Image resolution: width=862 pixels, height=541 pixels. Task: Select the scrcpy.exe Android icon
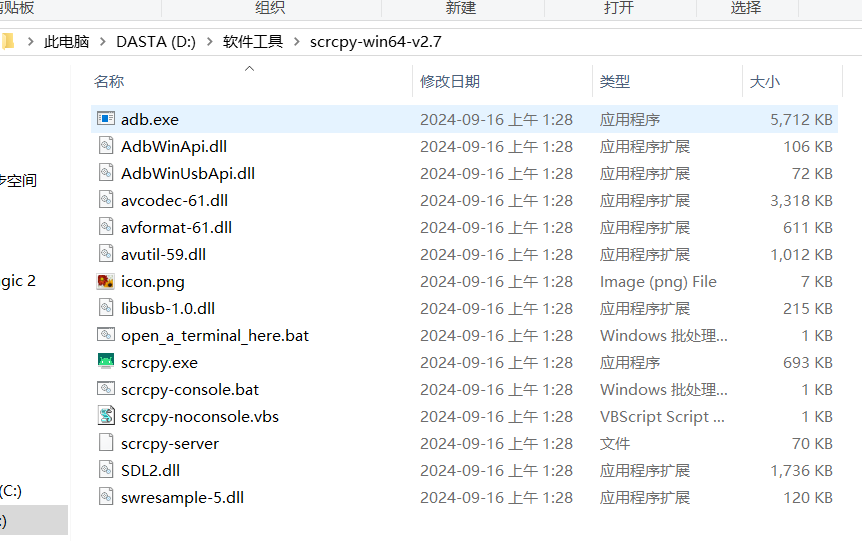tap(106, 362)
